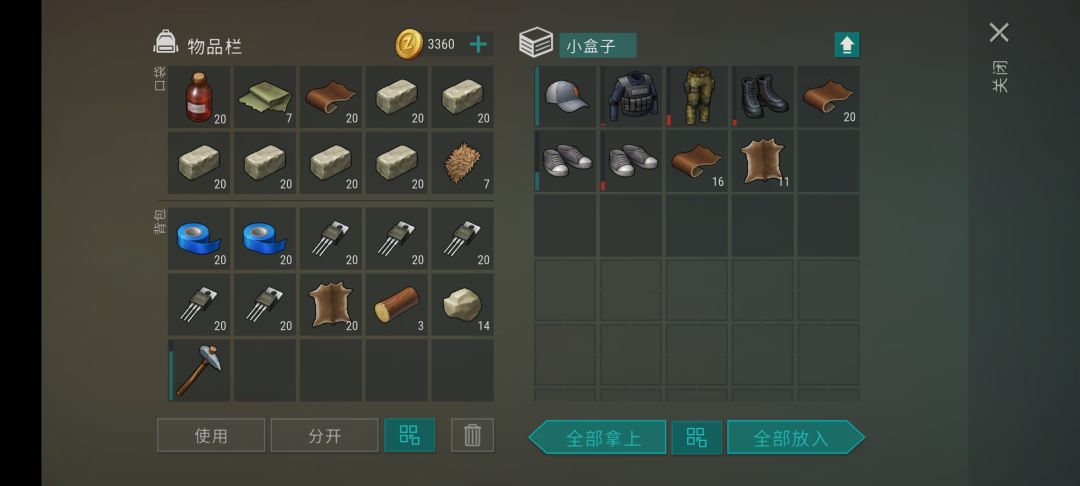Click the 分开 (Split) button
This screenshot has height=486, width=1080.
[324, 435]
